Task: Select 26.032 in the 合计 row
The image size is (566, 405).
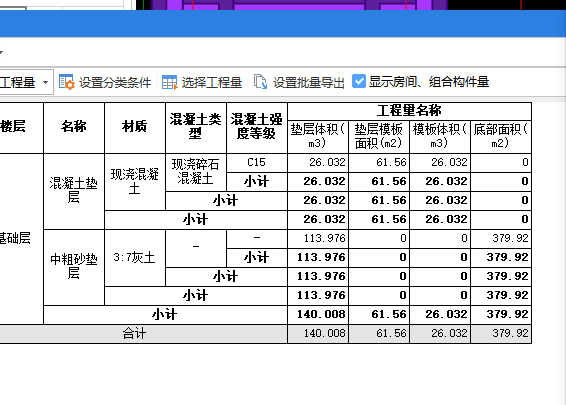Action: (x=440, y=334)
